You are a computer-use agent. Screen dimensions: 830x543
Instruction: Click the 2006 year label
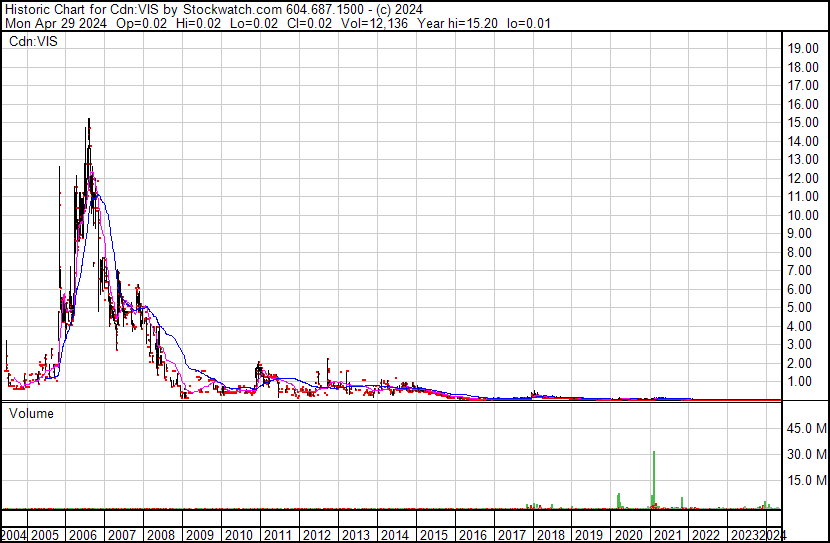(x=84, y=535)
